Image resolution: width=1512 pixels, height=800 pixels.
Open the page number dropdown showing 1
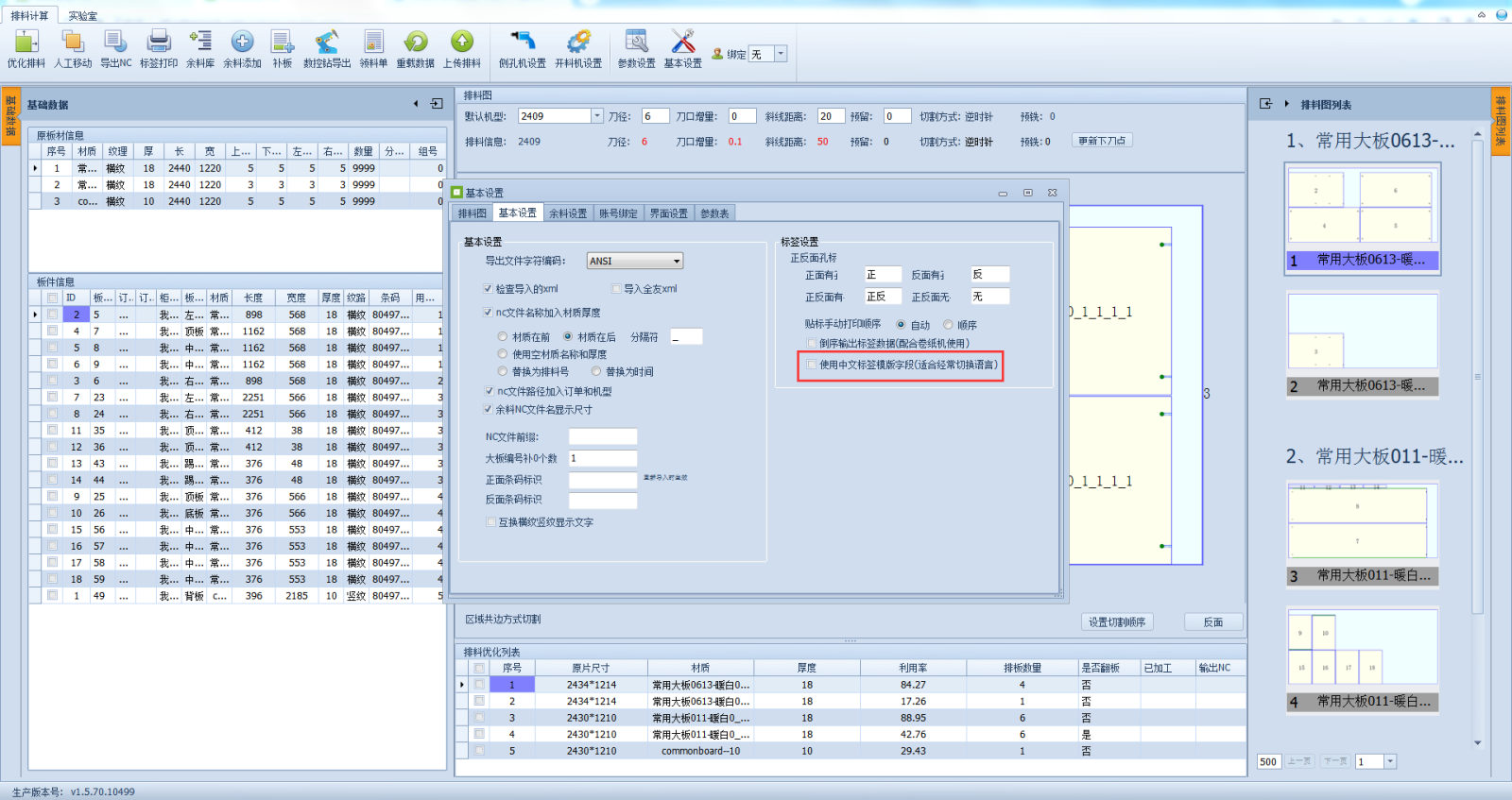(1390, 761)
